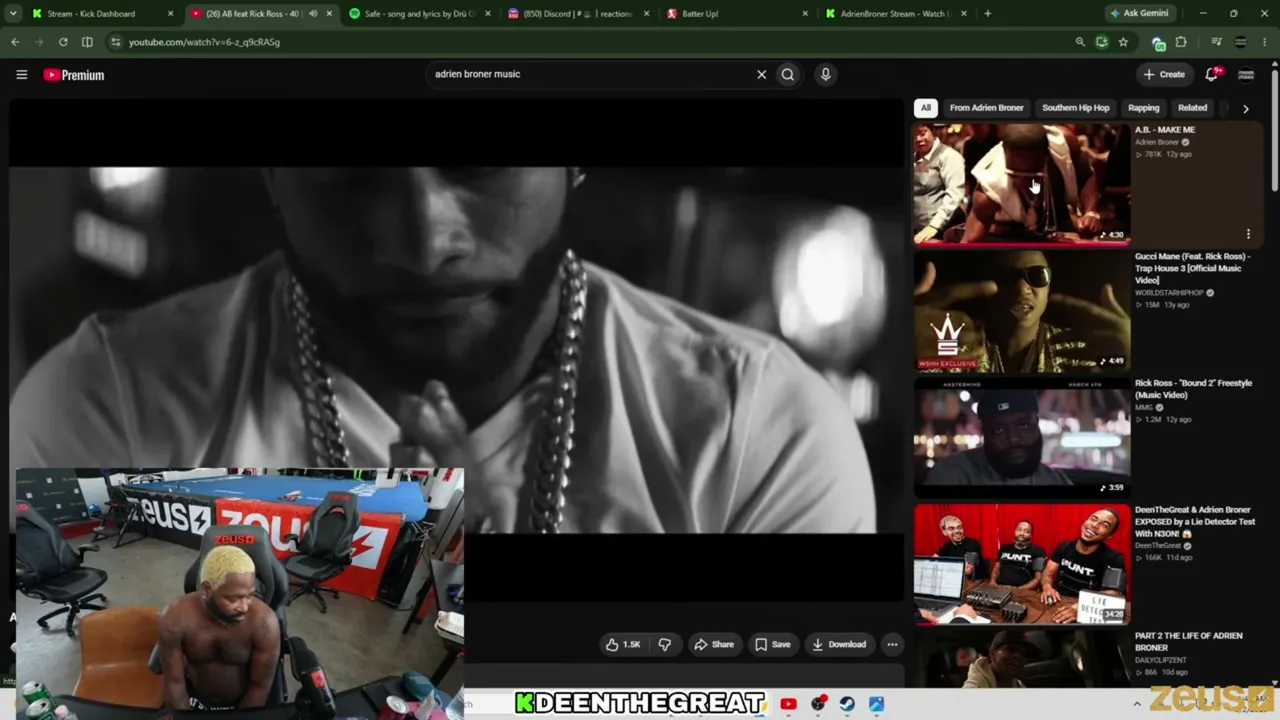Viewport: 1280px width, 720px height.
Task: Open the Create menu
Action: [x=1165, y=74]
